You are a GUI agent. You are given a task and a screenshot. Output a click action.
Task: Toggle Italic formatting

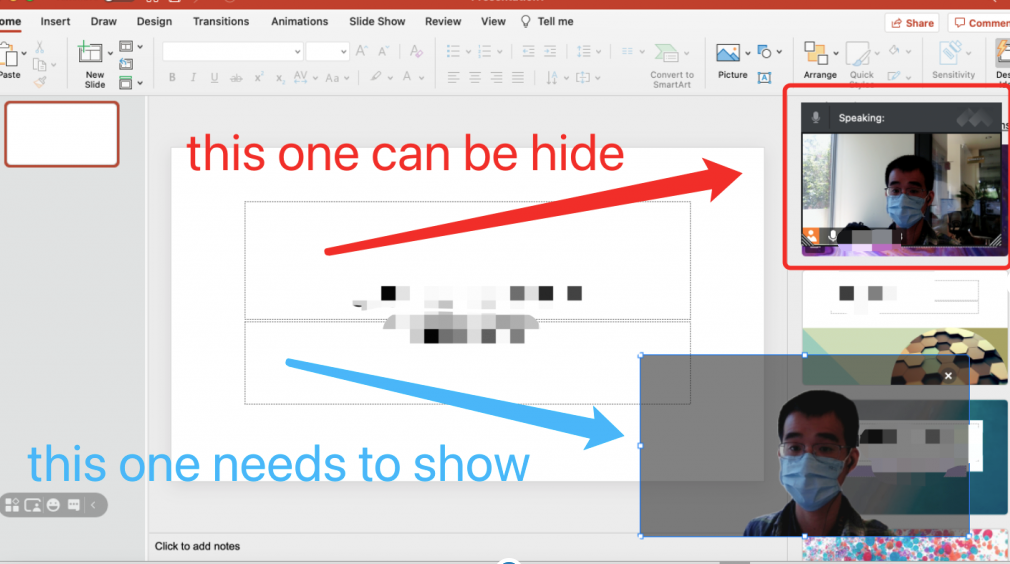(193, 77)
